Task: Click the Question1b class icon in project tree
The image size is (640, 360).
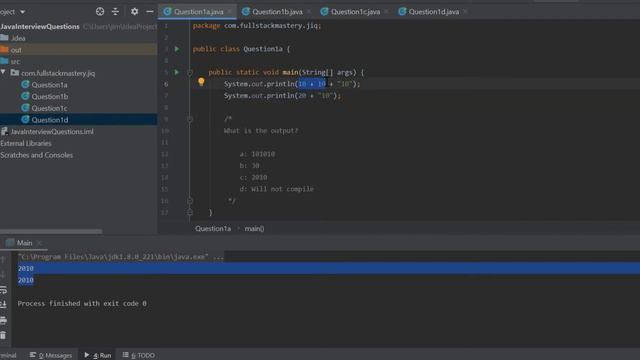Action: point(25,96)
